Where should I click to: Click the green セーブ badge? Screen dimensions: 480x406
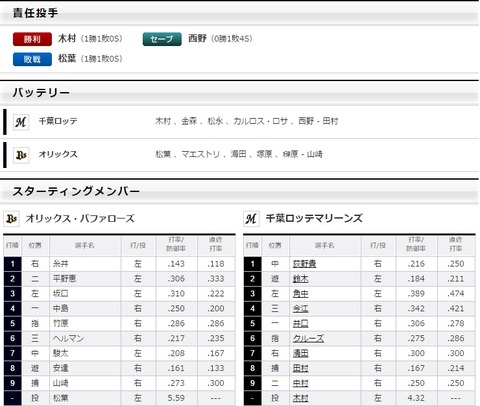(x=162, y=39)
